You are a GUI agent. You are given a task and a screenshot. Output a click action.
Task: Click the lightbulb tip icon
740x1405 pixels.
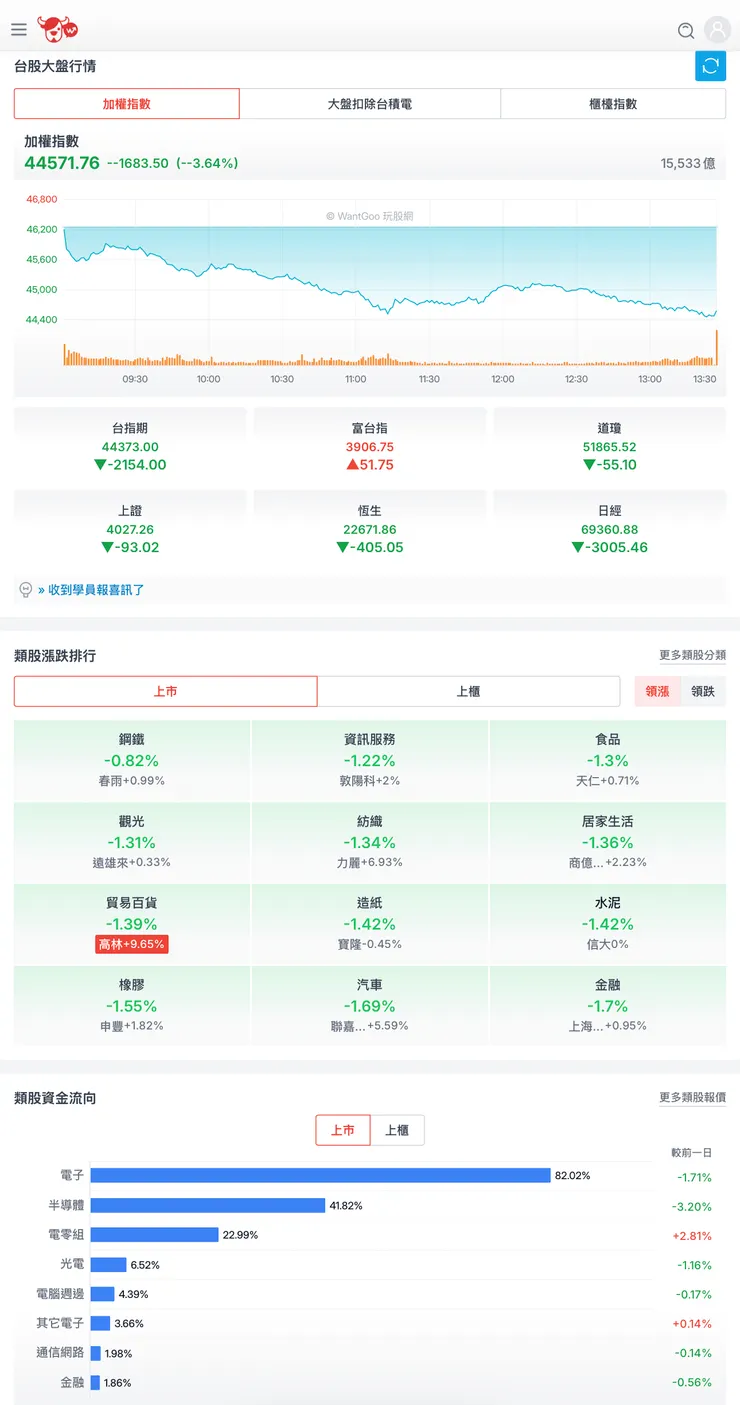click(x=26, y=590)
